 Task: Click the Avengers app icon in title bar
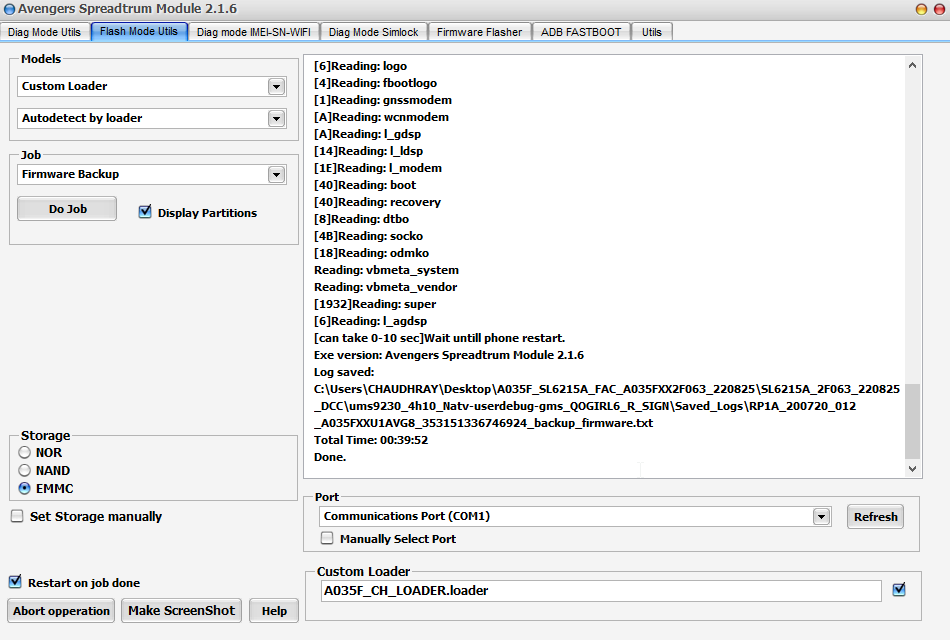coord(9,9)
